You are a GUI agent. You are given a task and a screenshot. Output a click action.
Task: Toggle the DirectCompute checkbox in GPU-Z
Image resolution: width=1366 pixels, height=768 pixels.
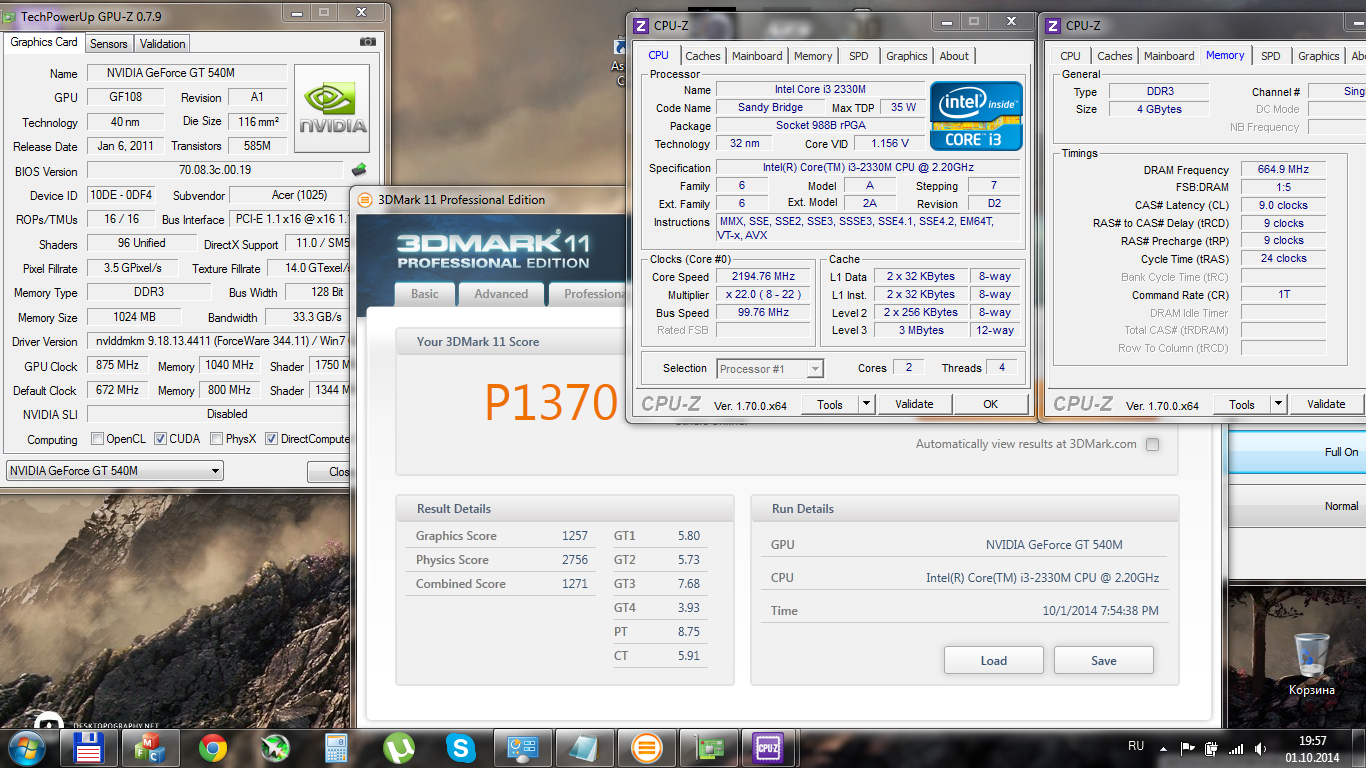click(x=271, y=439)
